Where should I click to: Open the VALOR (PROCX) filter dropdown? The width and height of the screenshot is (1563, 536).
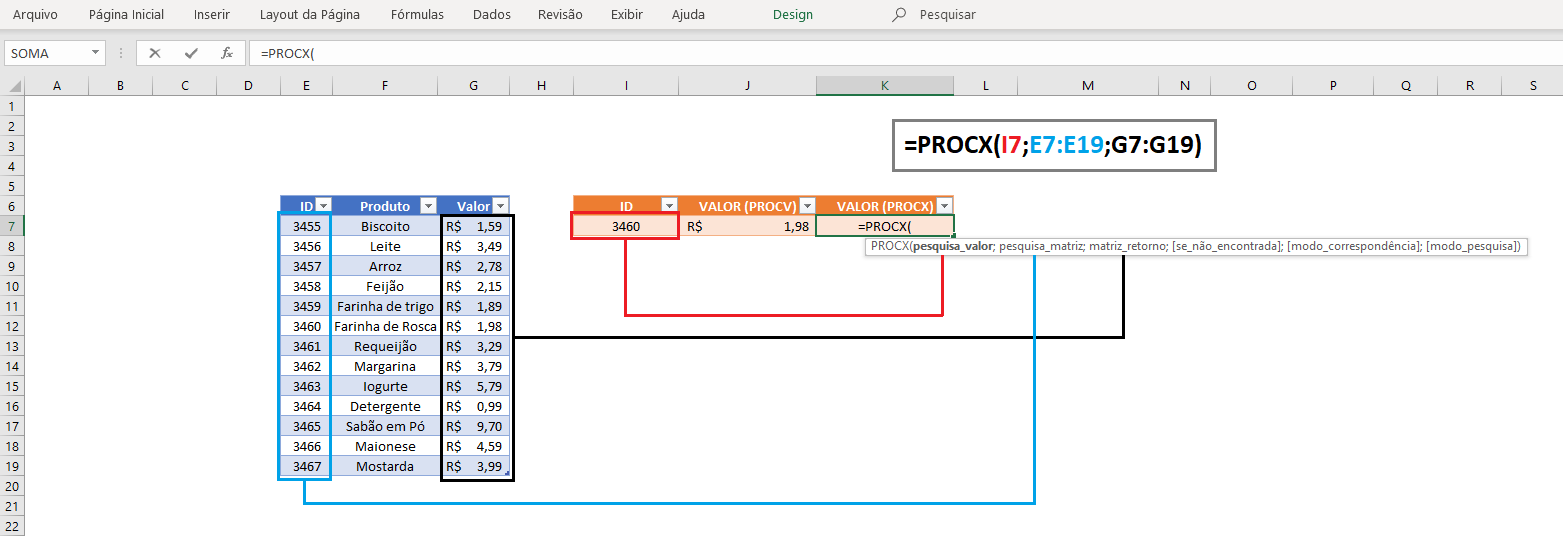[x=944, y=206]
